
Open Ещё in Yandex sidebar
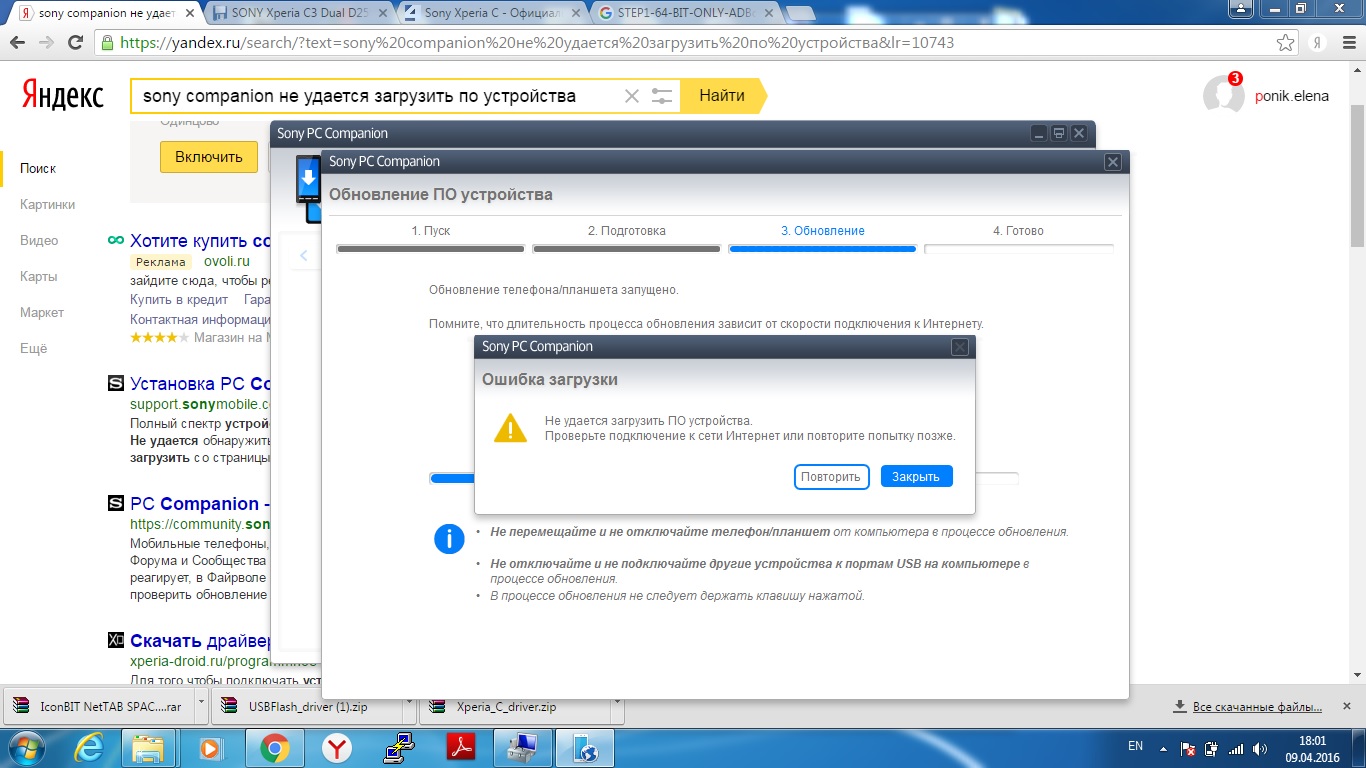(33, 349)
